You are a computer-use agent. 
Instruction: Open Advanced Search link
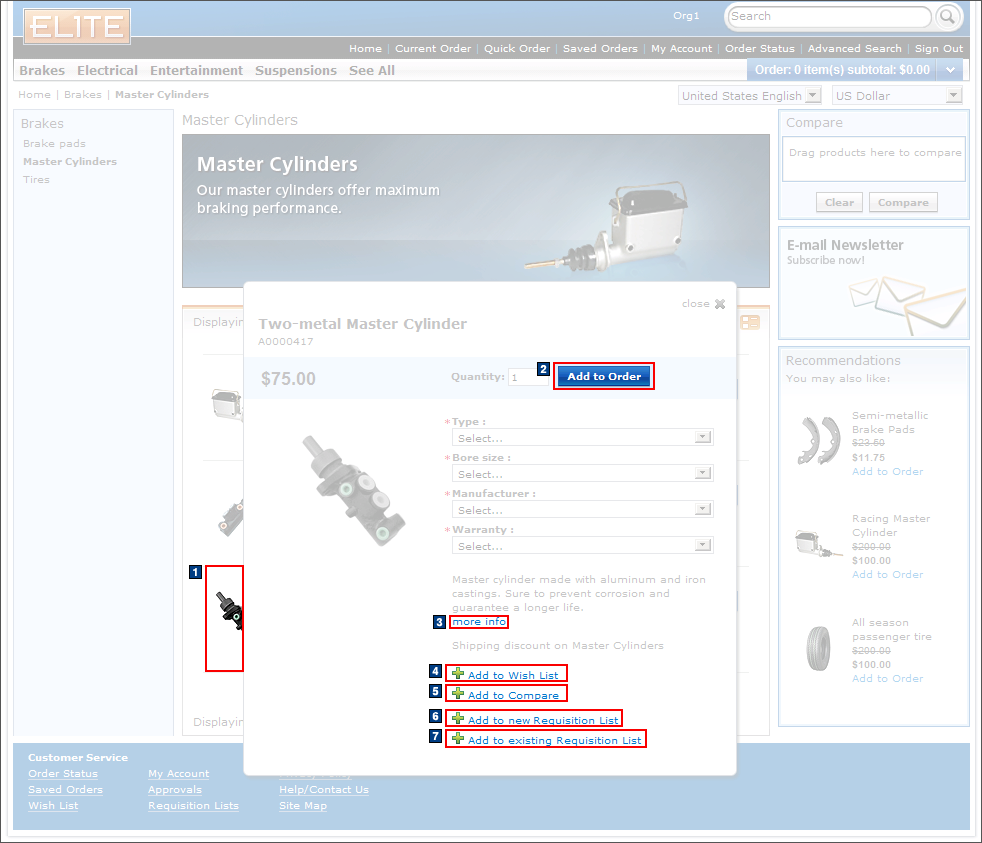tap(854, 48)
